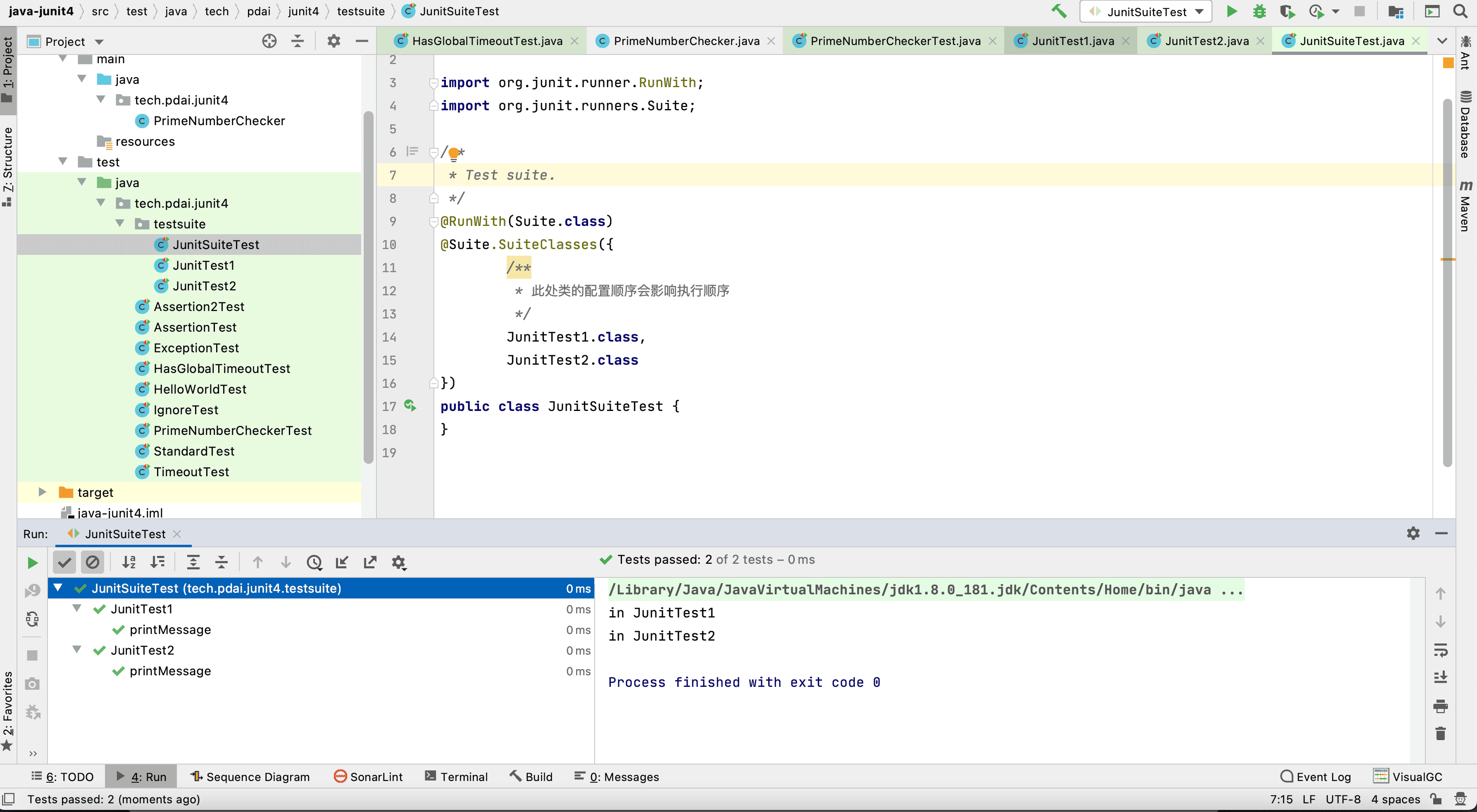Open Test History clock icon

coord(314,562)
